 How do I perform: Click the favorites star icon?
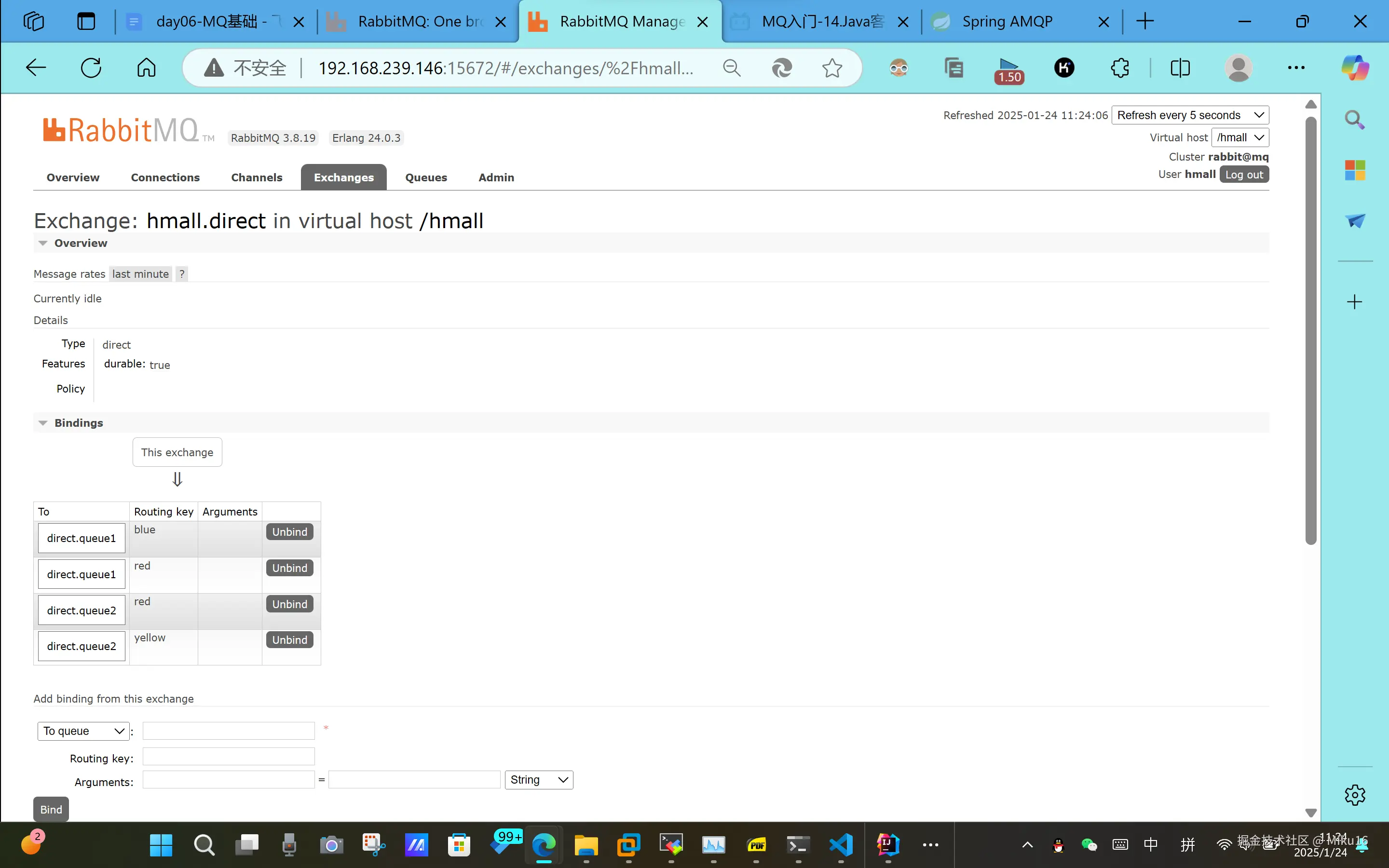click(831, 68)
